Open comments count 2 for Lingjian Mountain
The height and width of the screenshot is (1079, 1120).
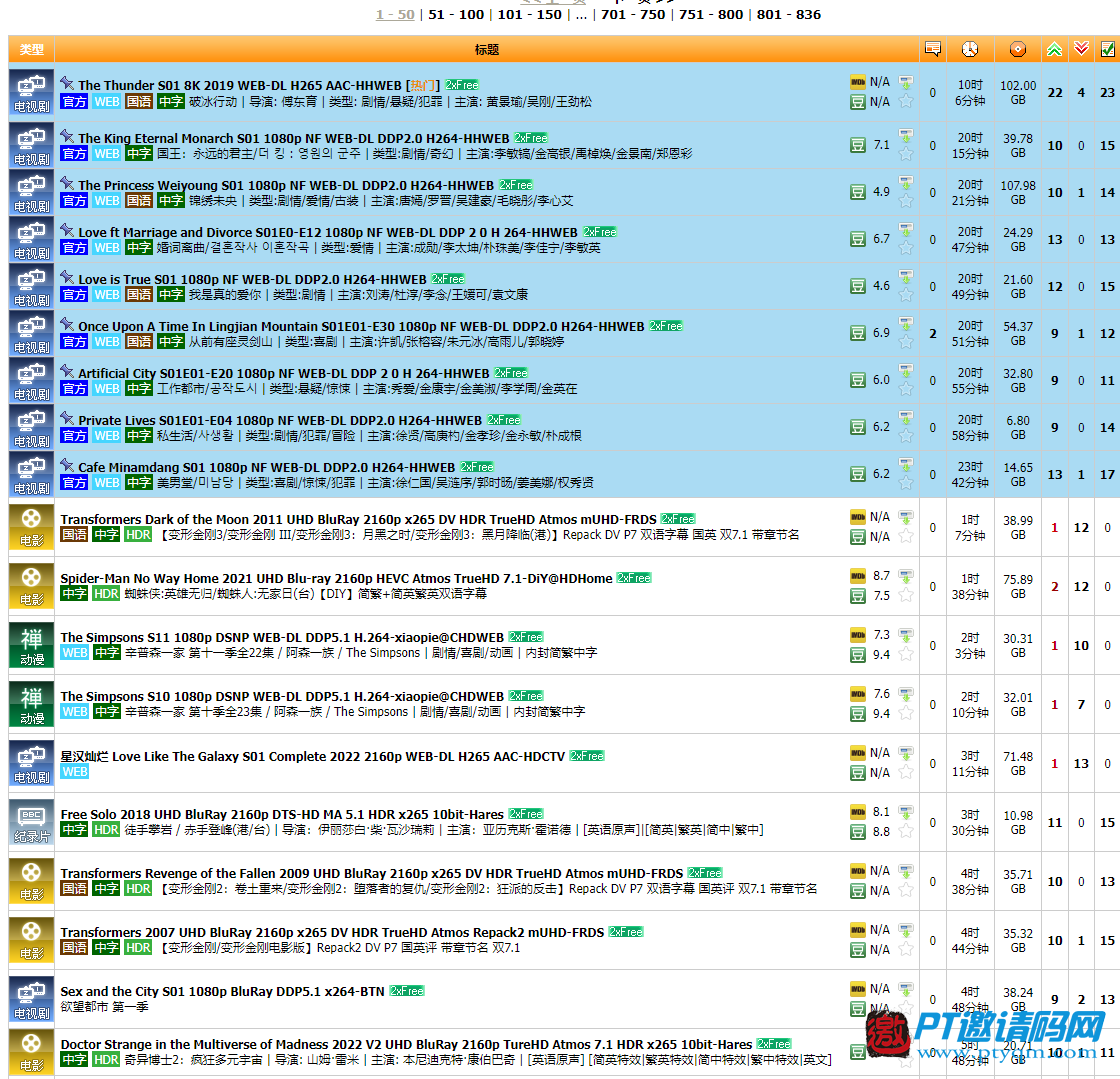[x=933, y=333]
